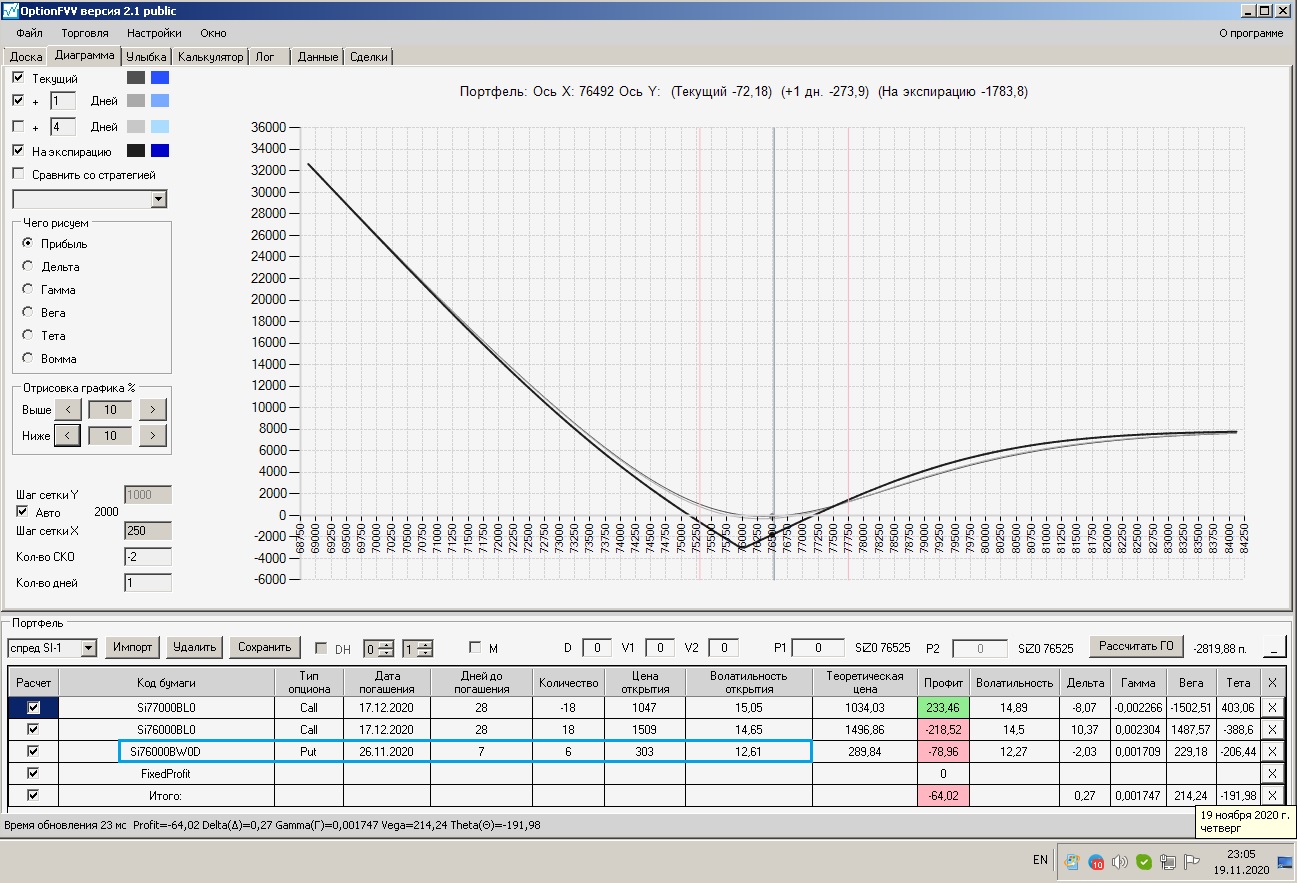
Task: Switch to the Доска tab
Action: click(x=26, y=57)
